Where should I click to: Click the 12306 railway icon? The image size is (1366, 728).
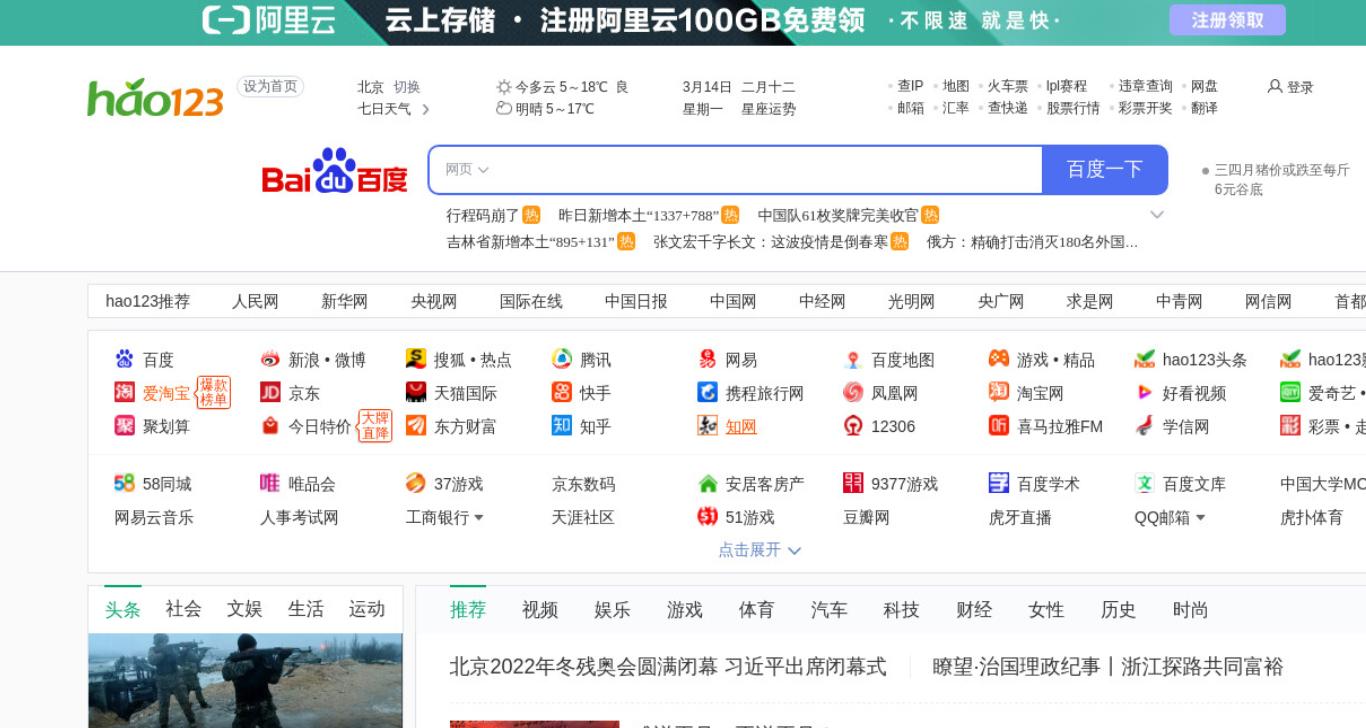pos(853,426)
